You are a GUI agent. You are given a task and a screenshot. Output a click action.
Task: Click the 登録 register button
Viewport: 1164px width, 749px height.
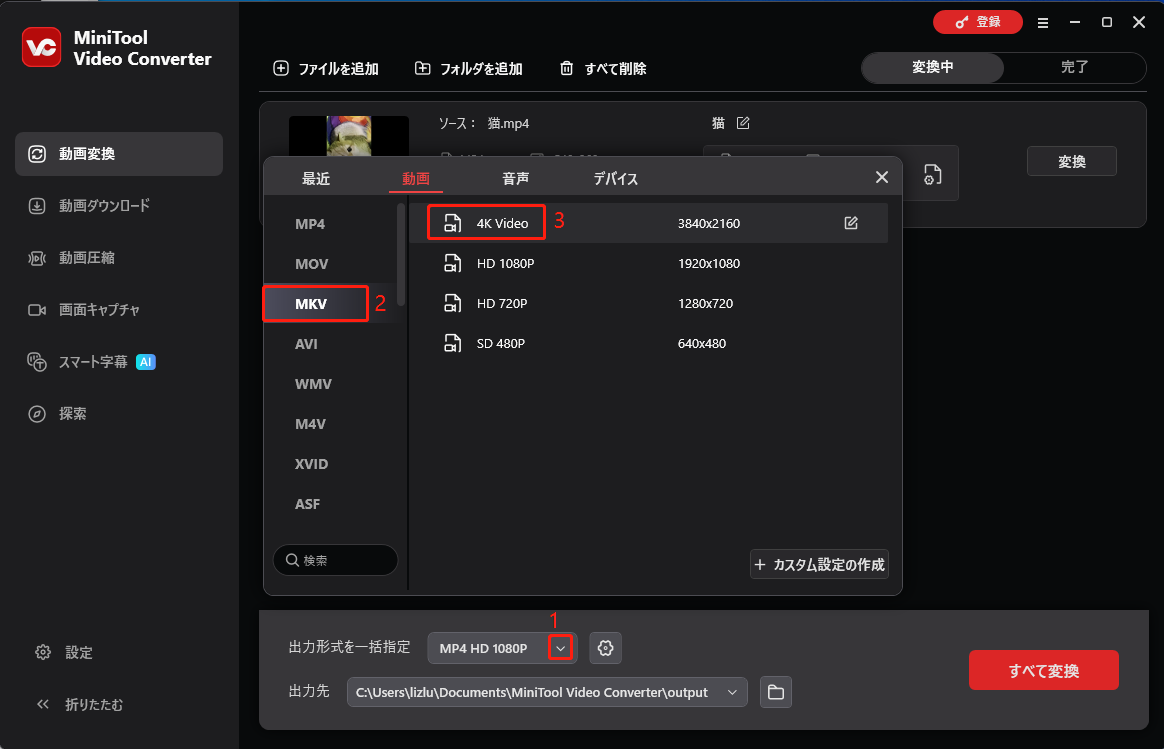coord(977,21)
